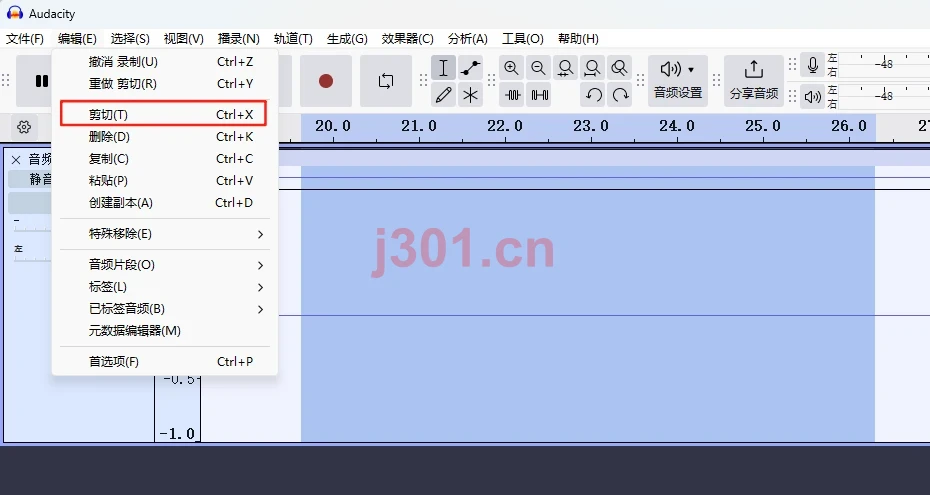Expand the 已标签音频(B) submenu
The width and height of the screenshot is (930, 495).
point(165,309)
